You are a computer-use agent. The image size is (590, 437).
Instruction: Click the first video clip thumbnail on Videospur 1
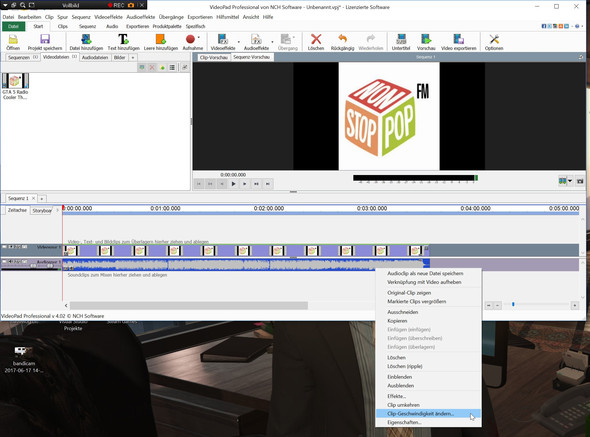(71, 250)
